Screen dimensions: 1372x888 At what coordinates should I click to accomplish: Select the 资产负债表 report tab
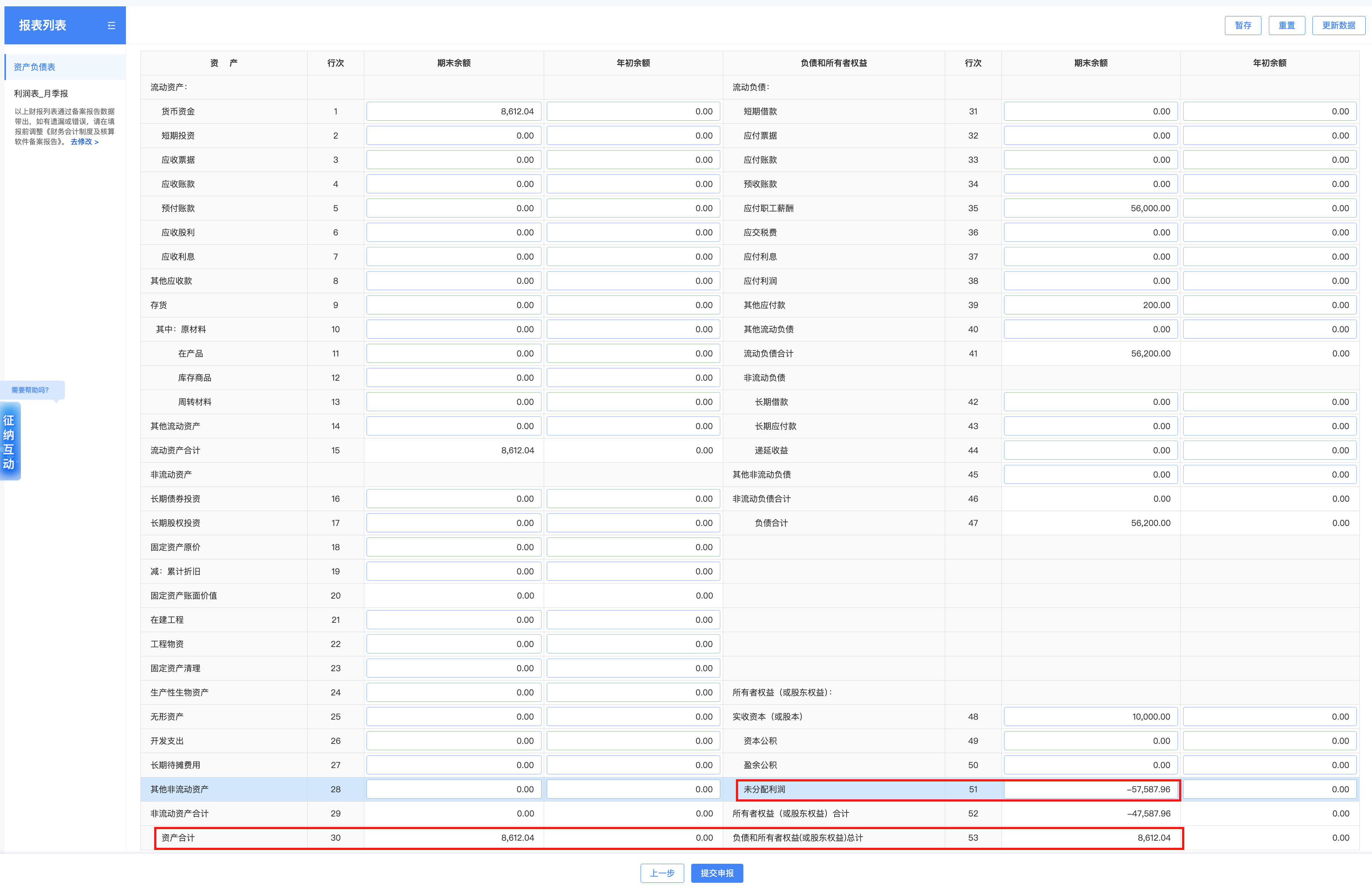[x=35, y=67]
